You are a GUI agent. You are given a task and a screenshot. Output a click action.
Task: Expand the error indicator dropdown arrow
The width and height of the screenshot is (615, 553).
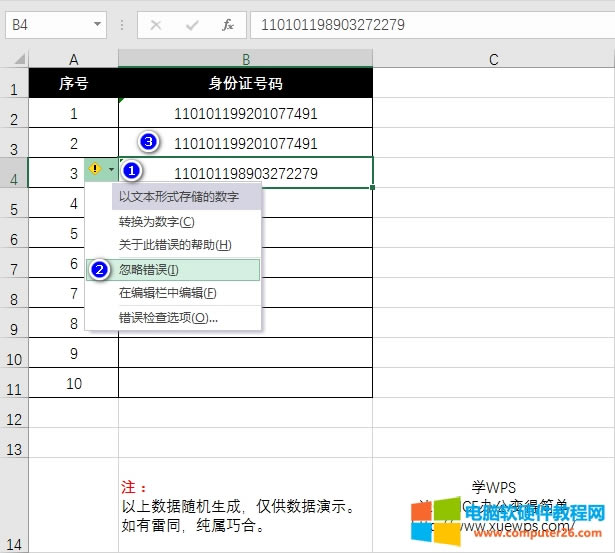coord(110,171)
